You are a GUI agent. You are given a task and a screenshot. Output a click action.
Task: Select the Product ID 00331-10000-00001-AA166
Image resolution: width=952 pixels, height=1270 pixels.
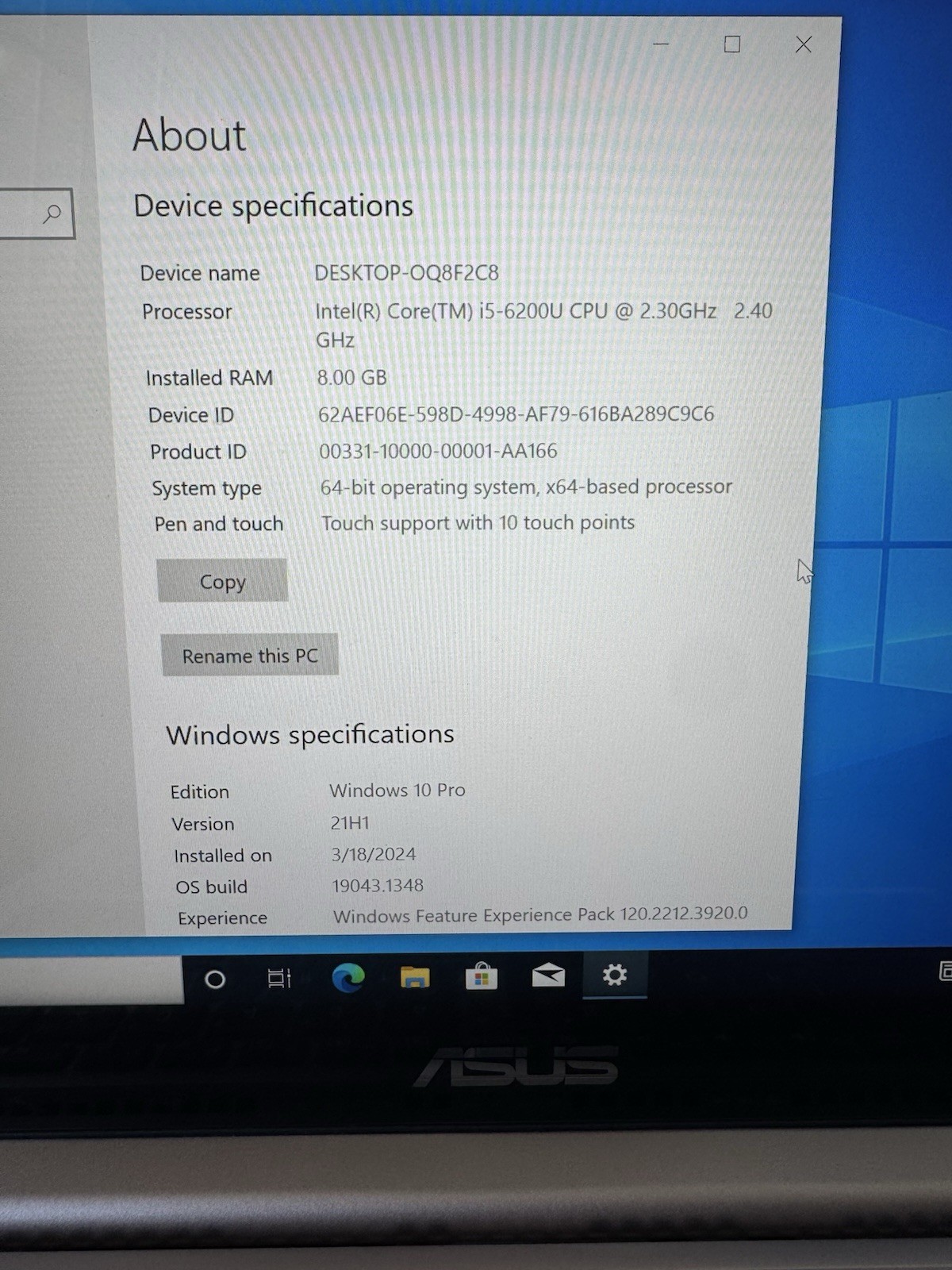click(438, 451)
